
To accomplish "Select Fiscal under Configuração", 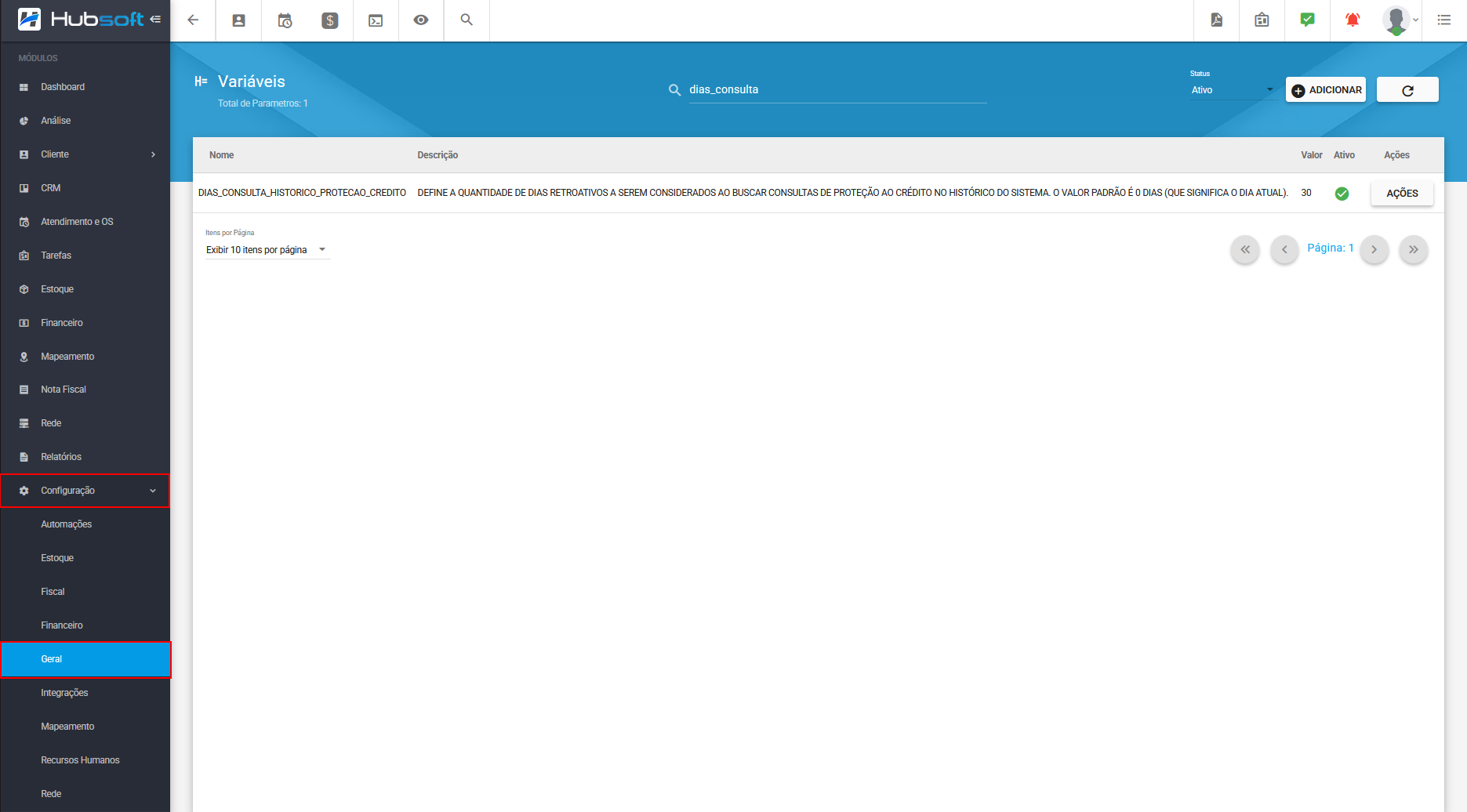I will click(x=85, y=592).
